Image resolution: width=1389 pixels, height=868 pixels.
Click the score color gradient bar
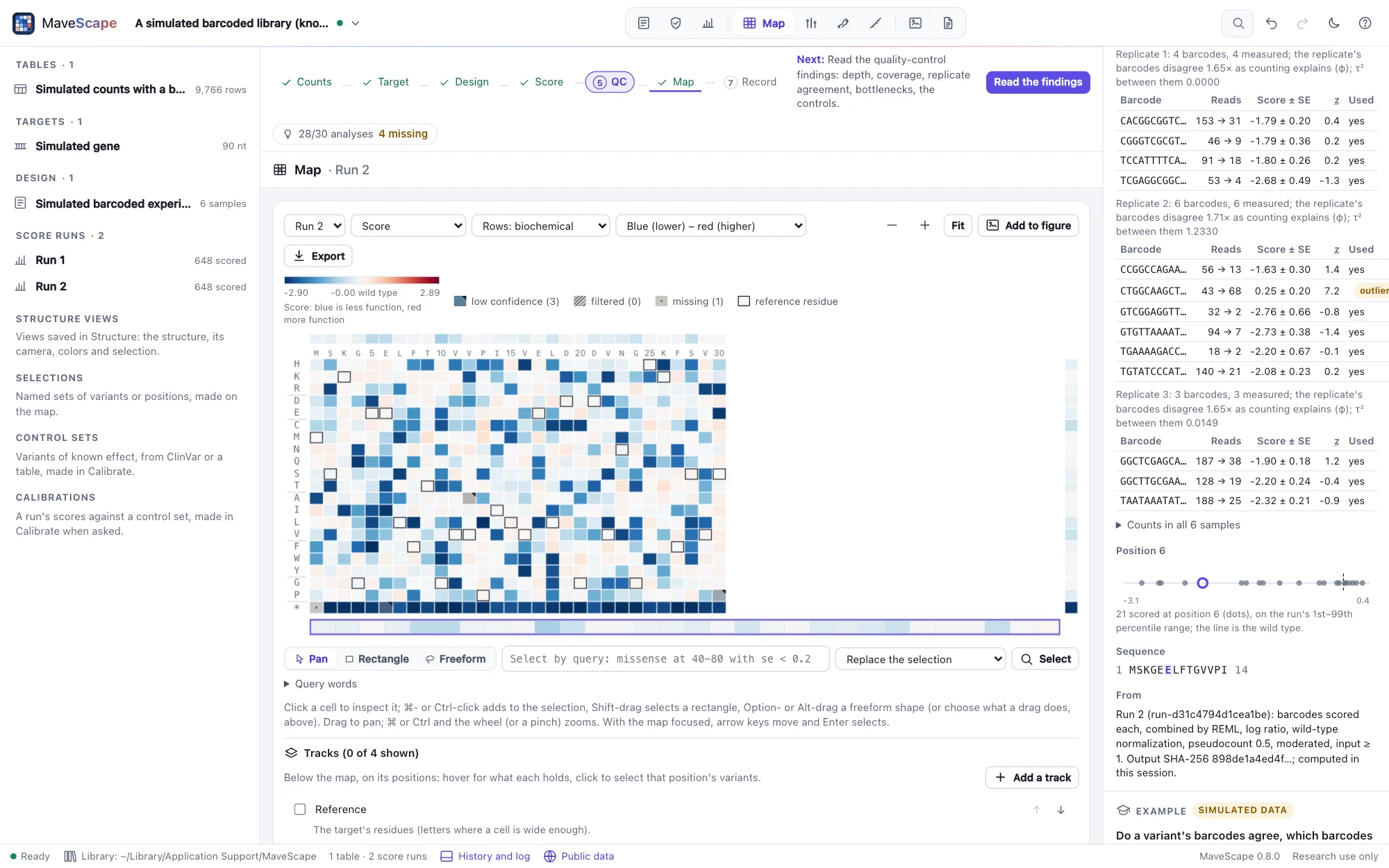(361, 280)
